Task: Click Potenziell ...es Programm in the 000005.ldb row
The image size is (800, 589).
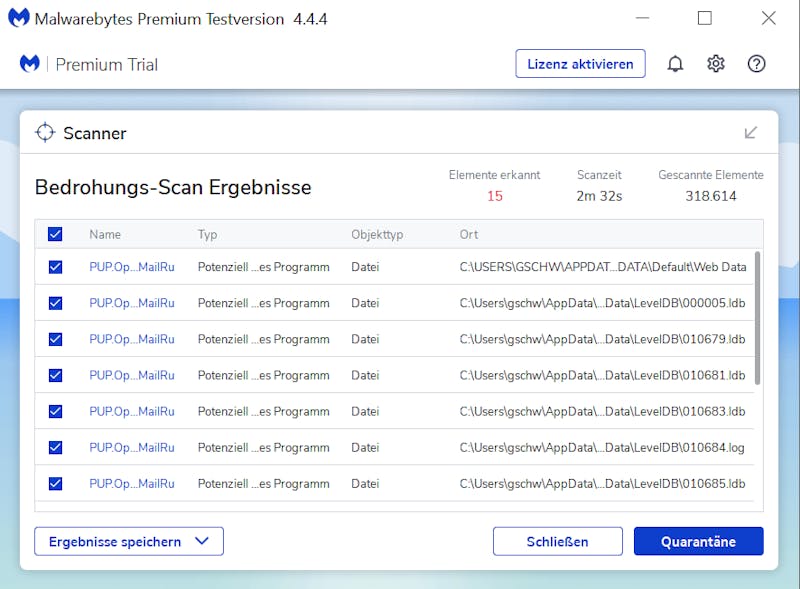Action: 264,303
